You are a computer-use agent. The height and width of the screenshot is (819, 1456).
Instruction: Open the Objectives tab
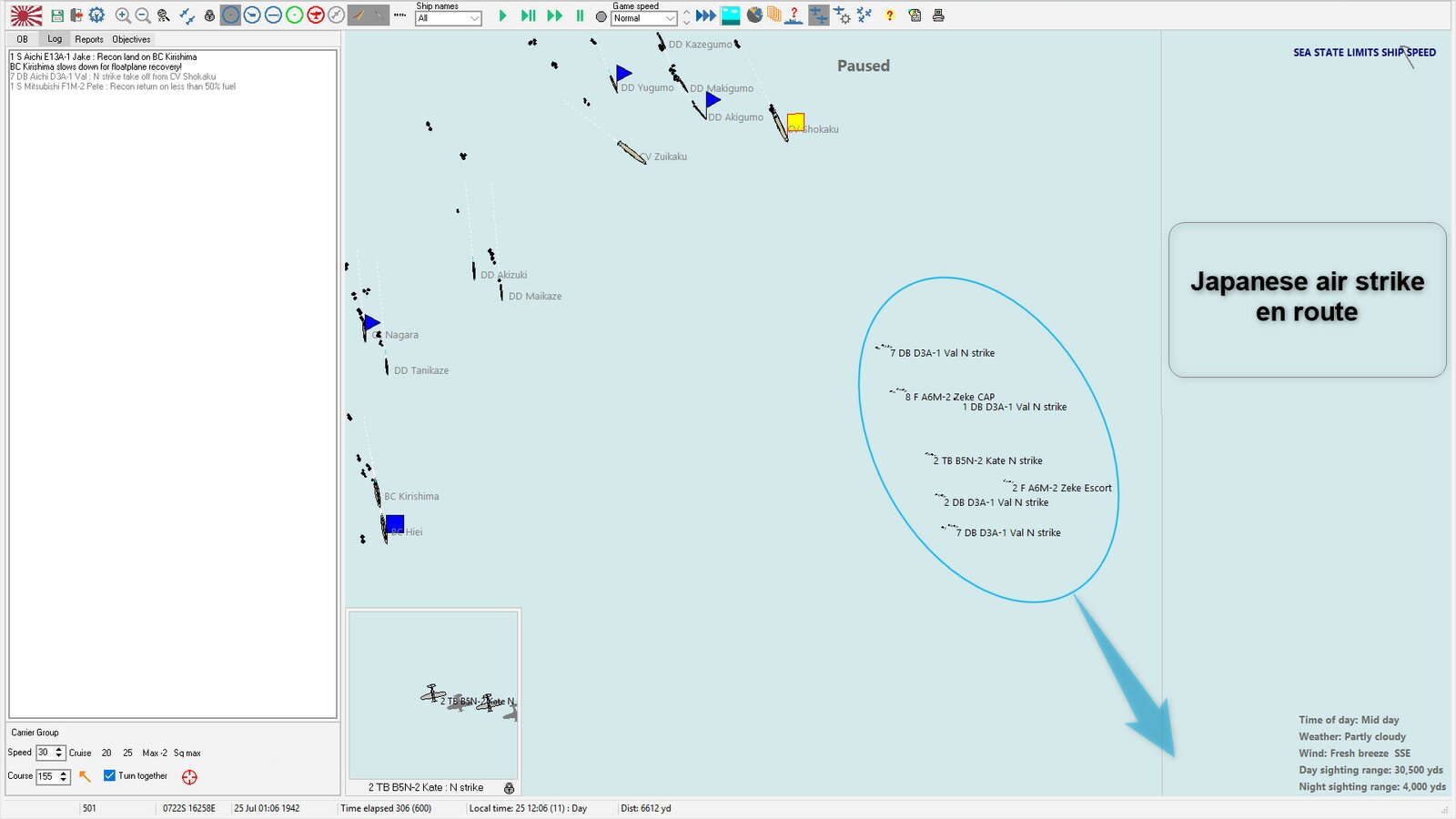tap(131, 39)
